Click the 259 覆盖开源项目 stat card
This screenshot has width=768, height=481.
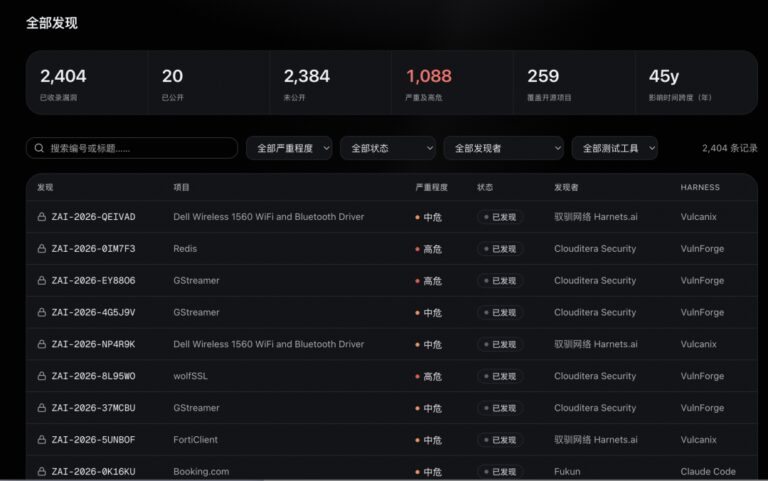[574, 83]
